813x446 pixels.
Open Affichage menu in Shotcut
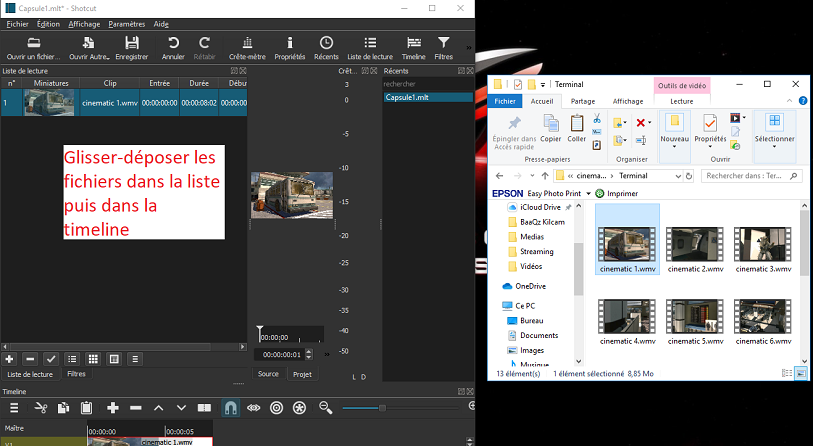click(x=84, y=24)
